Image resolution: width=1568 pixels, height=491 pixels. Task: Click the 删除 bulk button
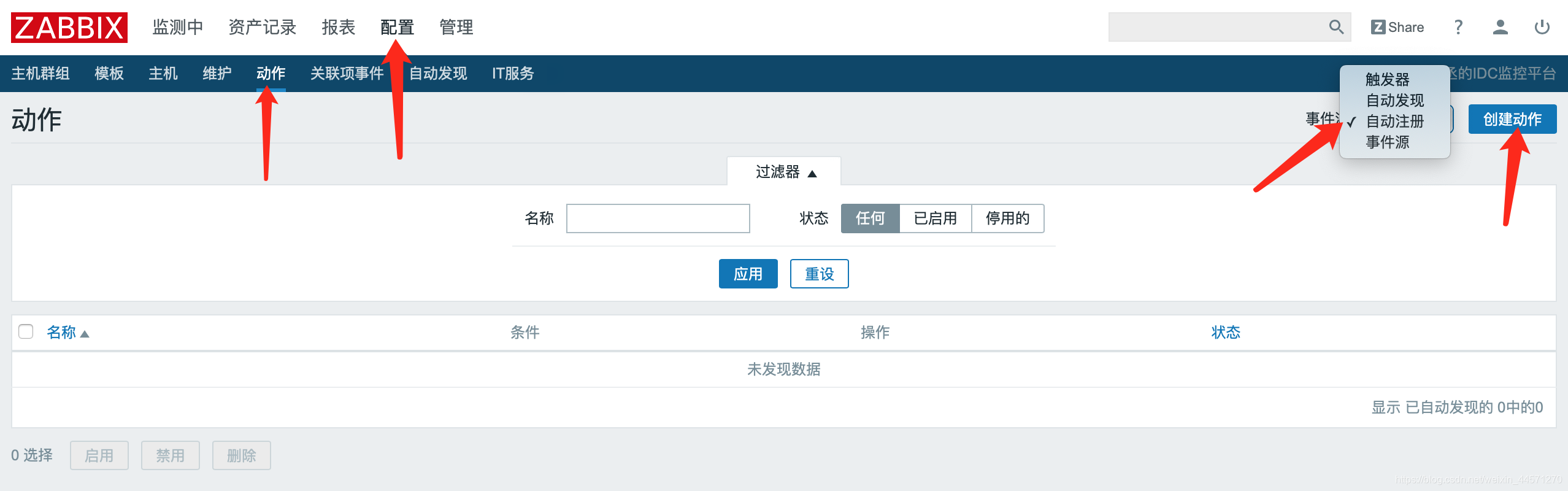242,455
